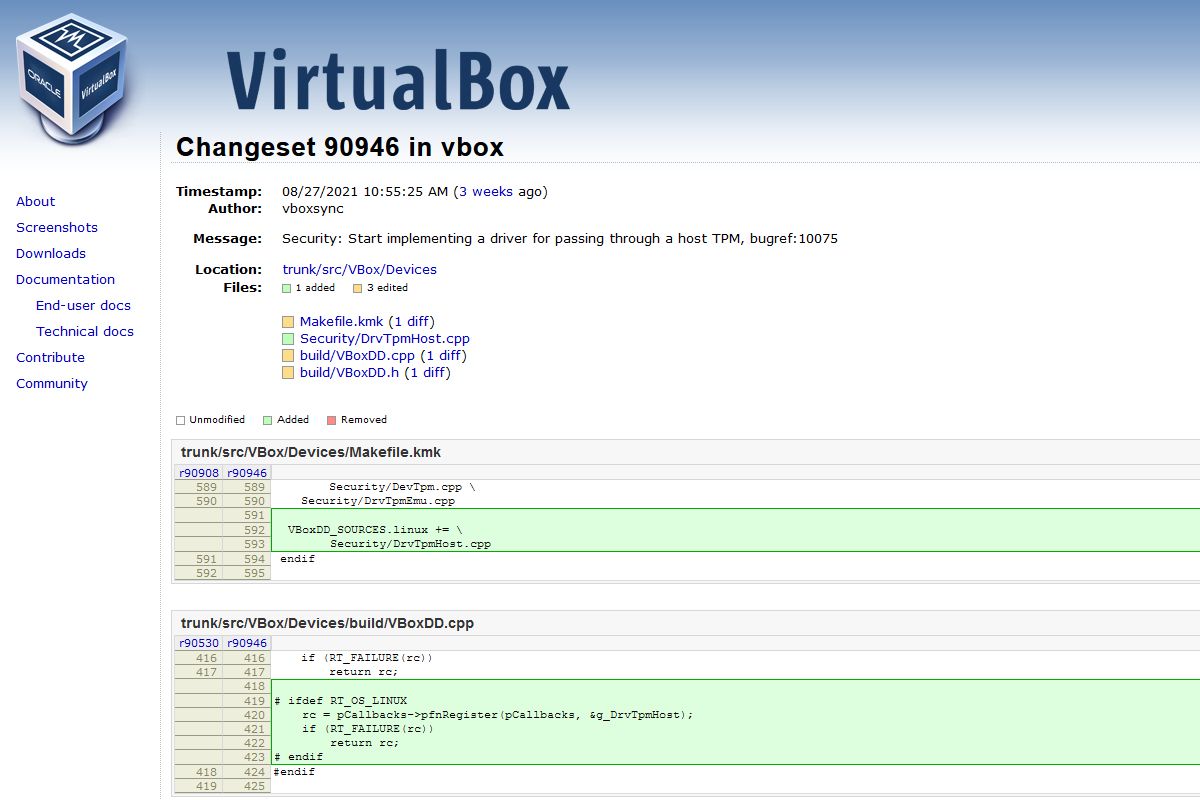Open r90908 revision in Makefile.kmk diff
The height and width of the screenshot is (800, 1200).
pos(198,473)
